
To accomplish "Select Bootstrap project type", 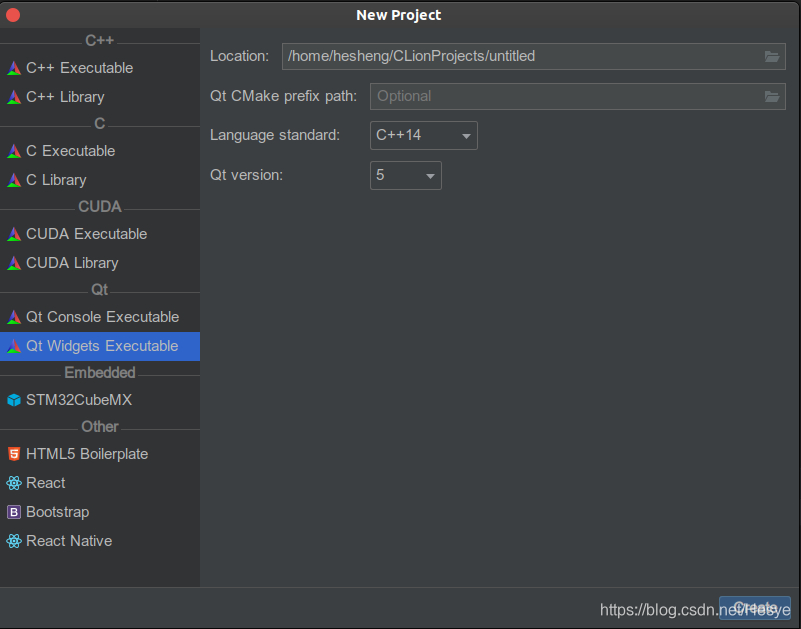I will pos(100,512).
